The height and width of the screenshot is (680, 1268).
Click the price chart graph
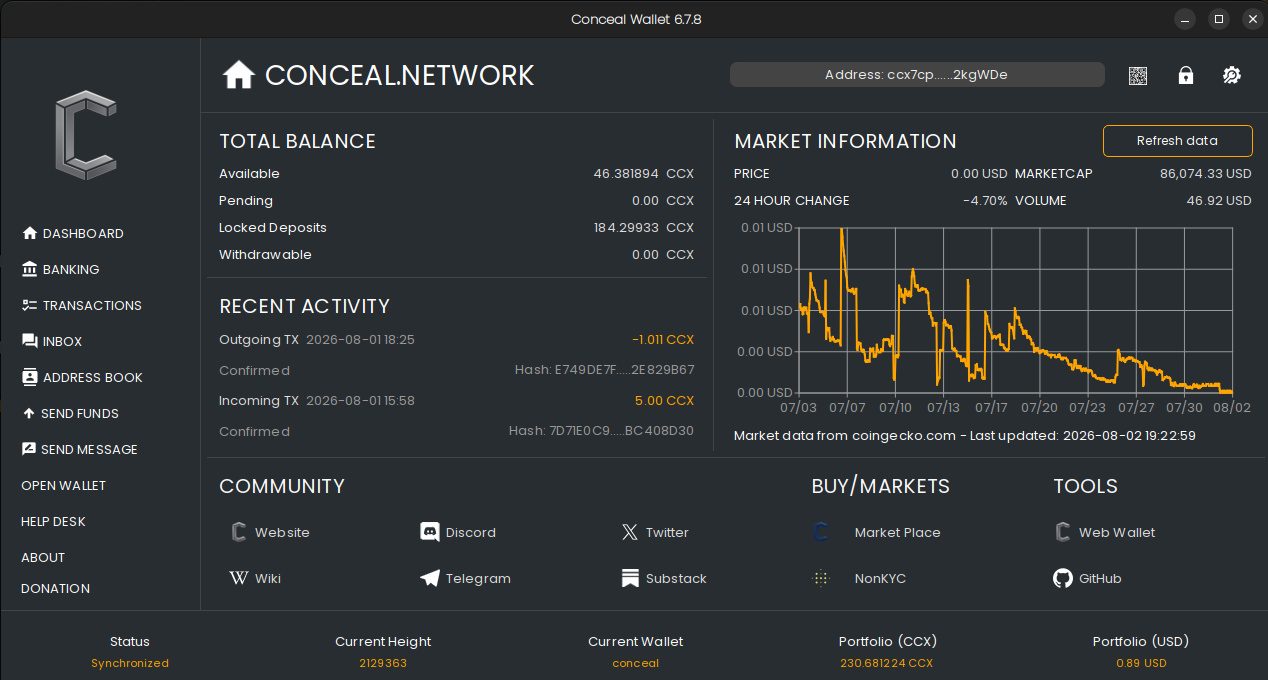click(x=1015, y=310)
